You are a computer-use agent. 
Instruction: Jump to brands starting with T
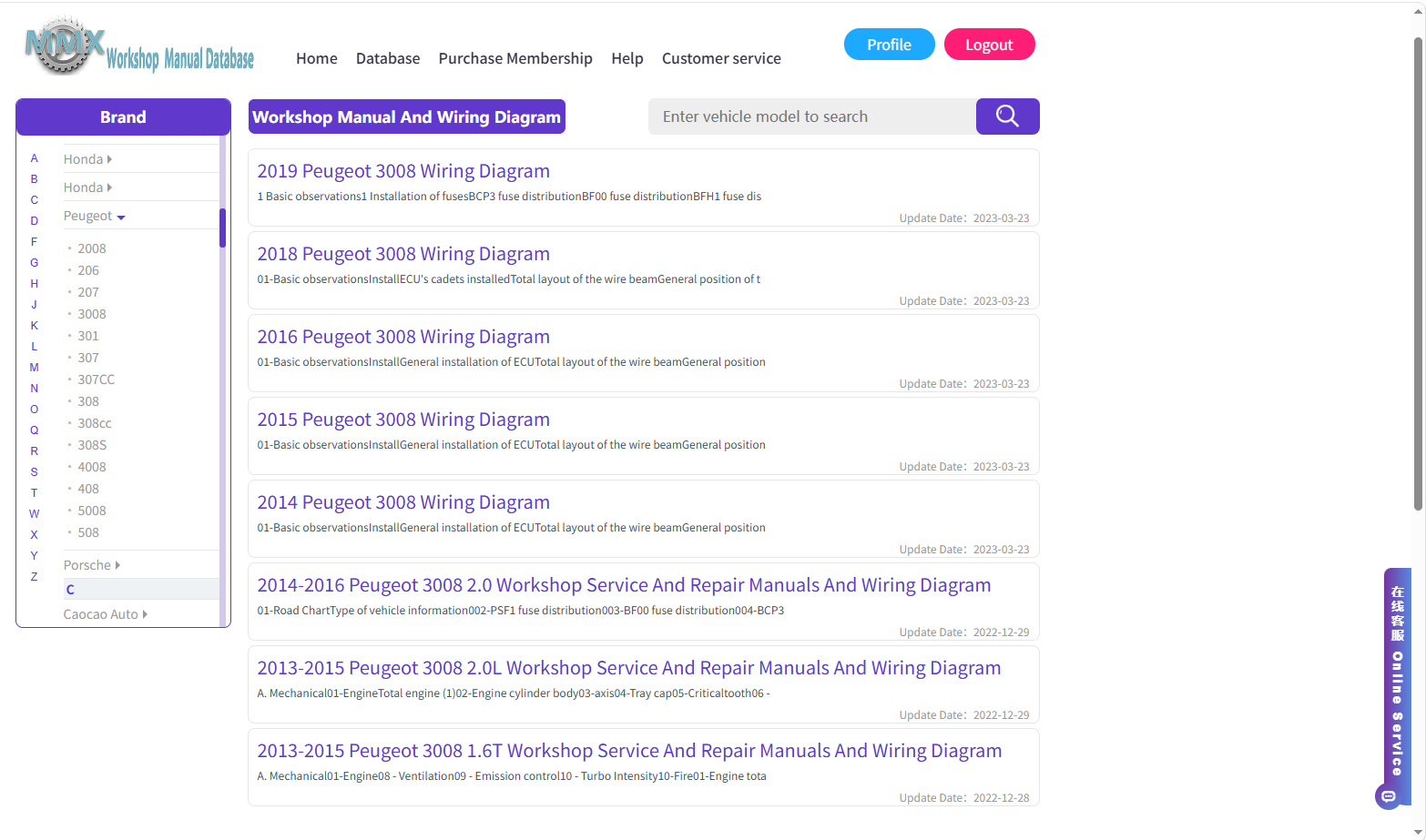[35, 493]
